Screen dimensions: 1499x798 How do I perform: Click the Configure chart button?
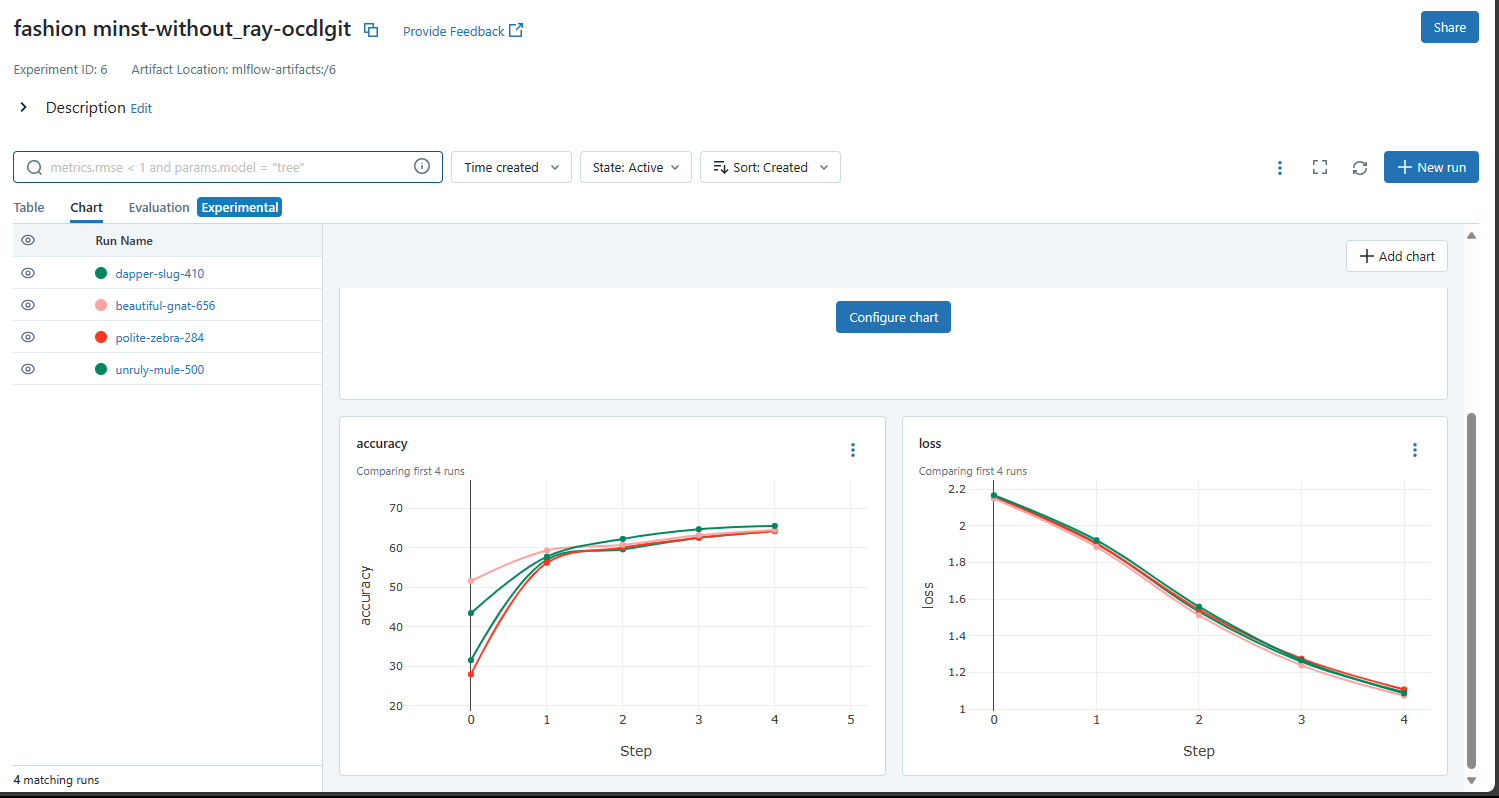(x=893, y=317)
